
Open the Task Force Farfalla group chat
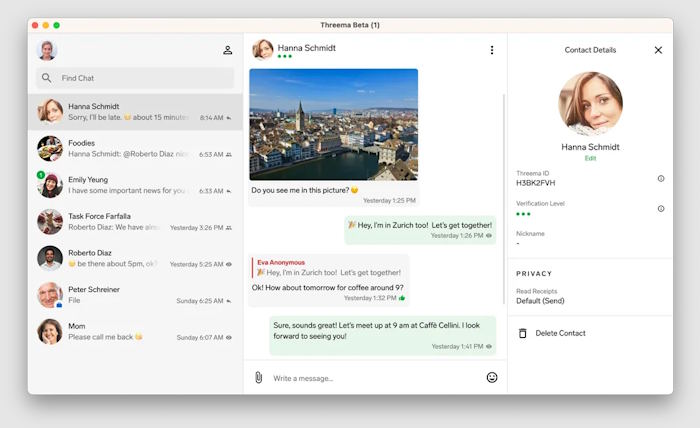tap(135, 221)
